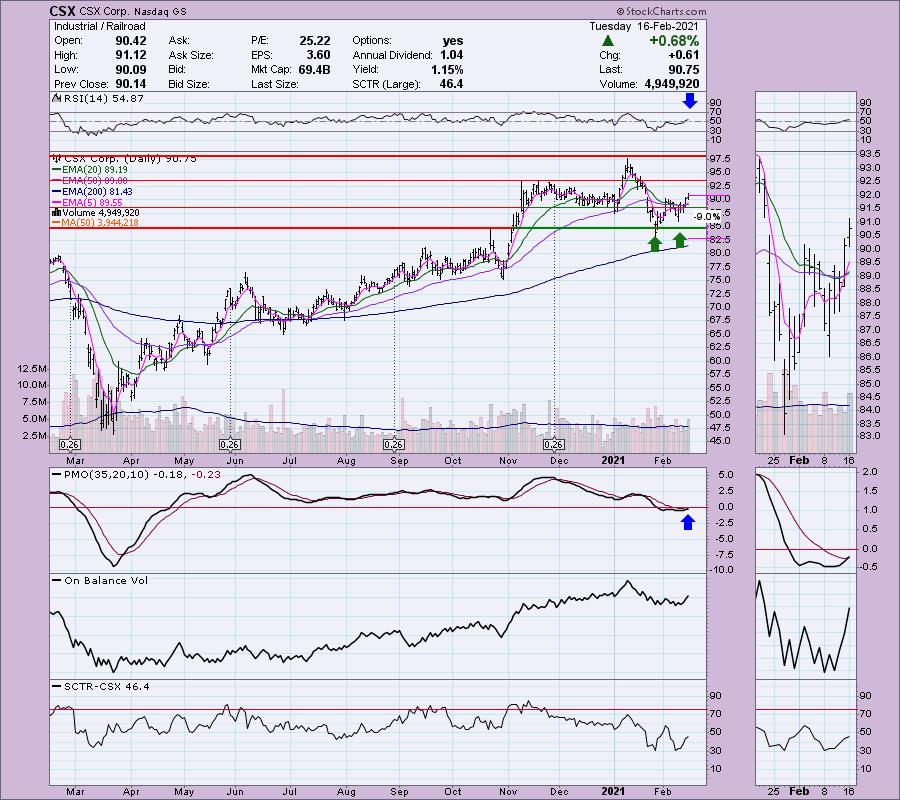
Task: Select the Annual Dividend value 1.04
Action: pyautogui.click(x=452, y=55)
